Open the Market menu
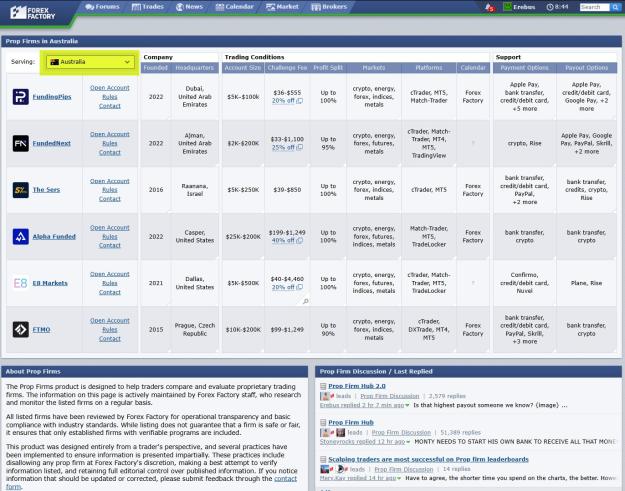 click(282, 7)
